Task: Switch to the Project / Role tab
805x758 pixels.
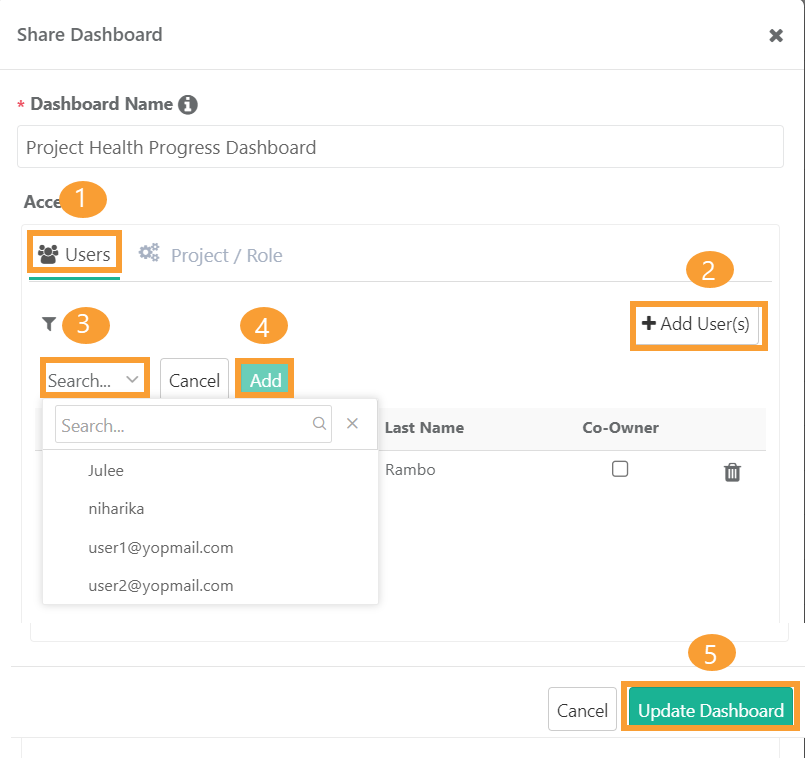Action: (210, 255)
